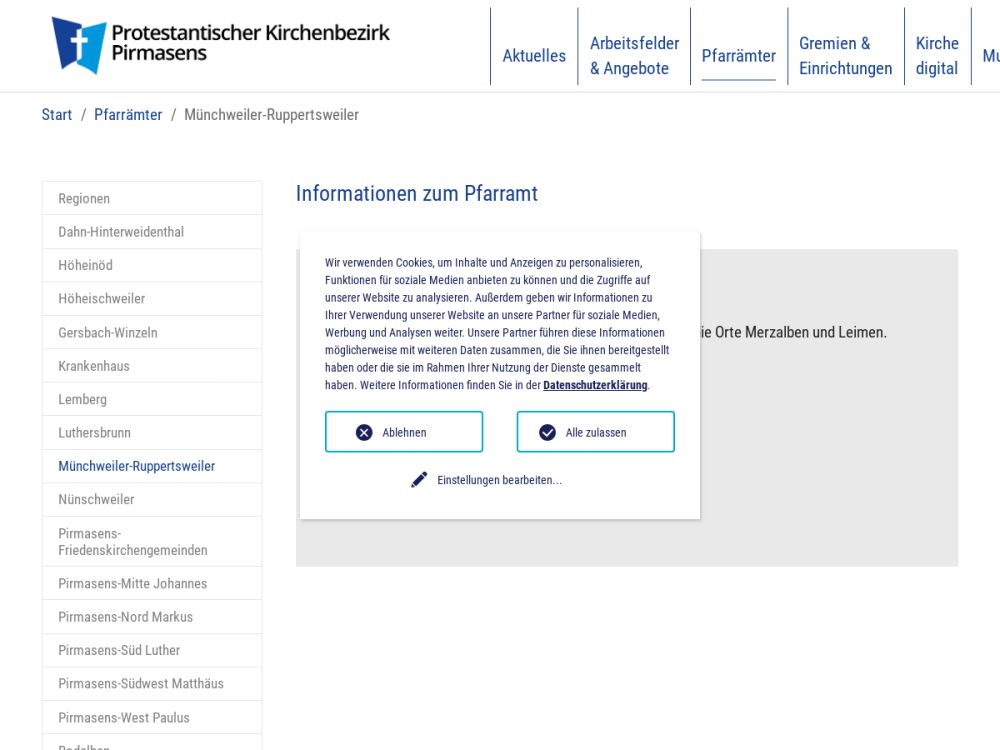Open the Aktuelles menu

click(x=534, y=56)
